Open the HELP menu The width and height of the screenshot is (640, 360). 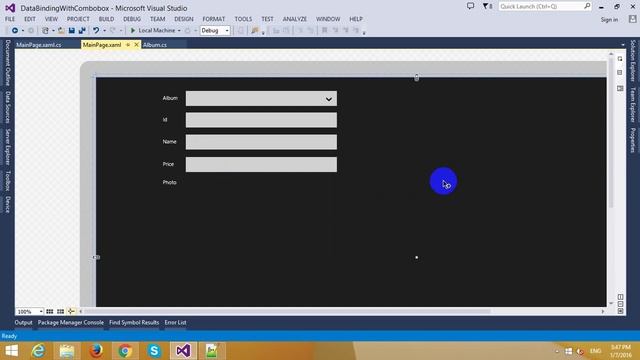point(356,19)
